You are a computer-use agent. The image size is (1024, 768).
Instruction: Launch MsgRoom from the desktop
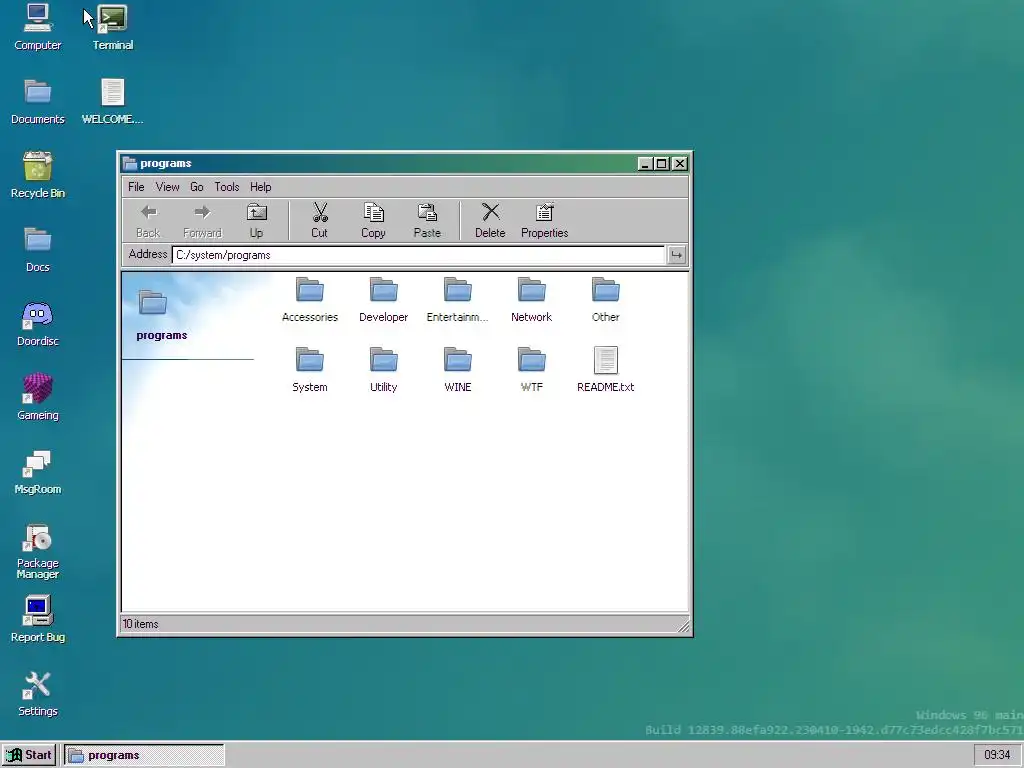point(37,471)
